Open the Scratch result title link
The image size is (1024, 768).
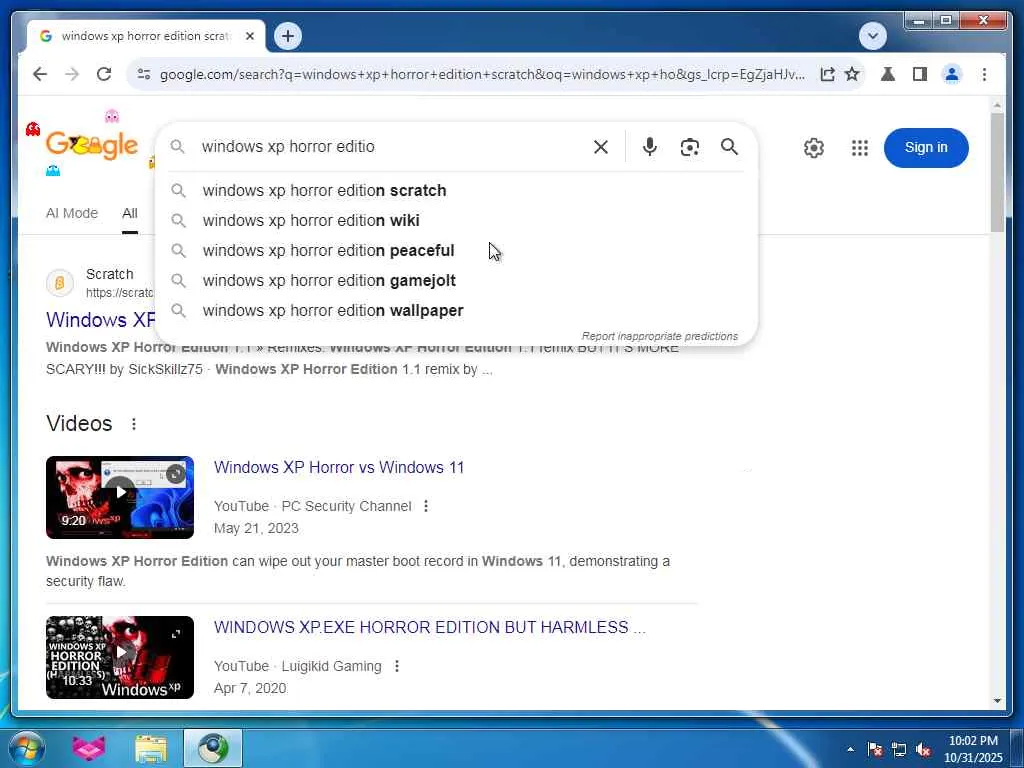point(101,320)
